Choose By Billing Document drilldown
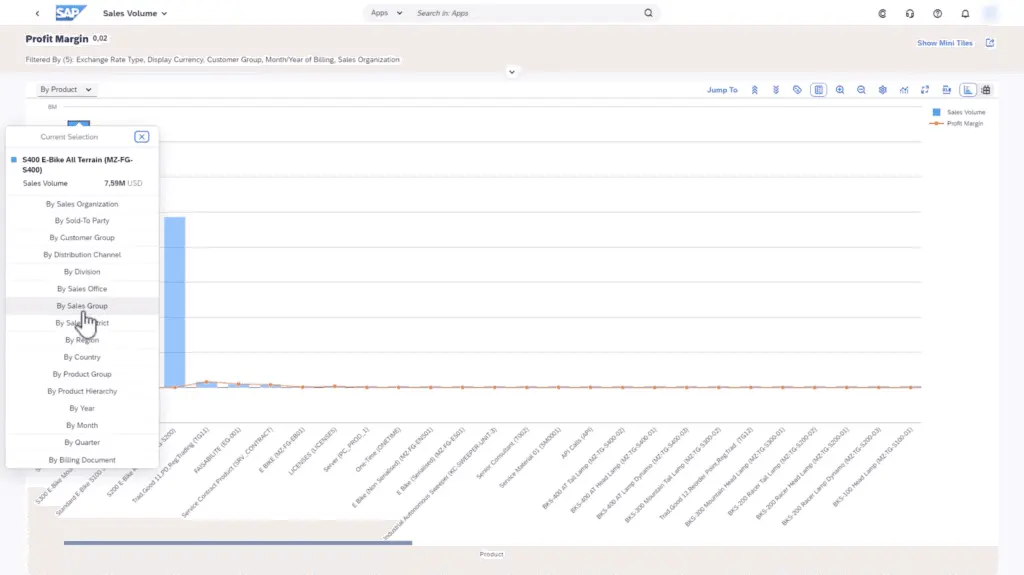 tap(82, 460)
